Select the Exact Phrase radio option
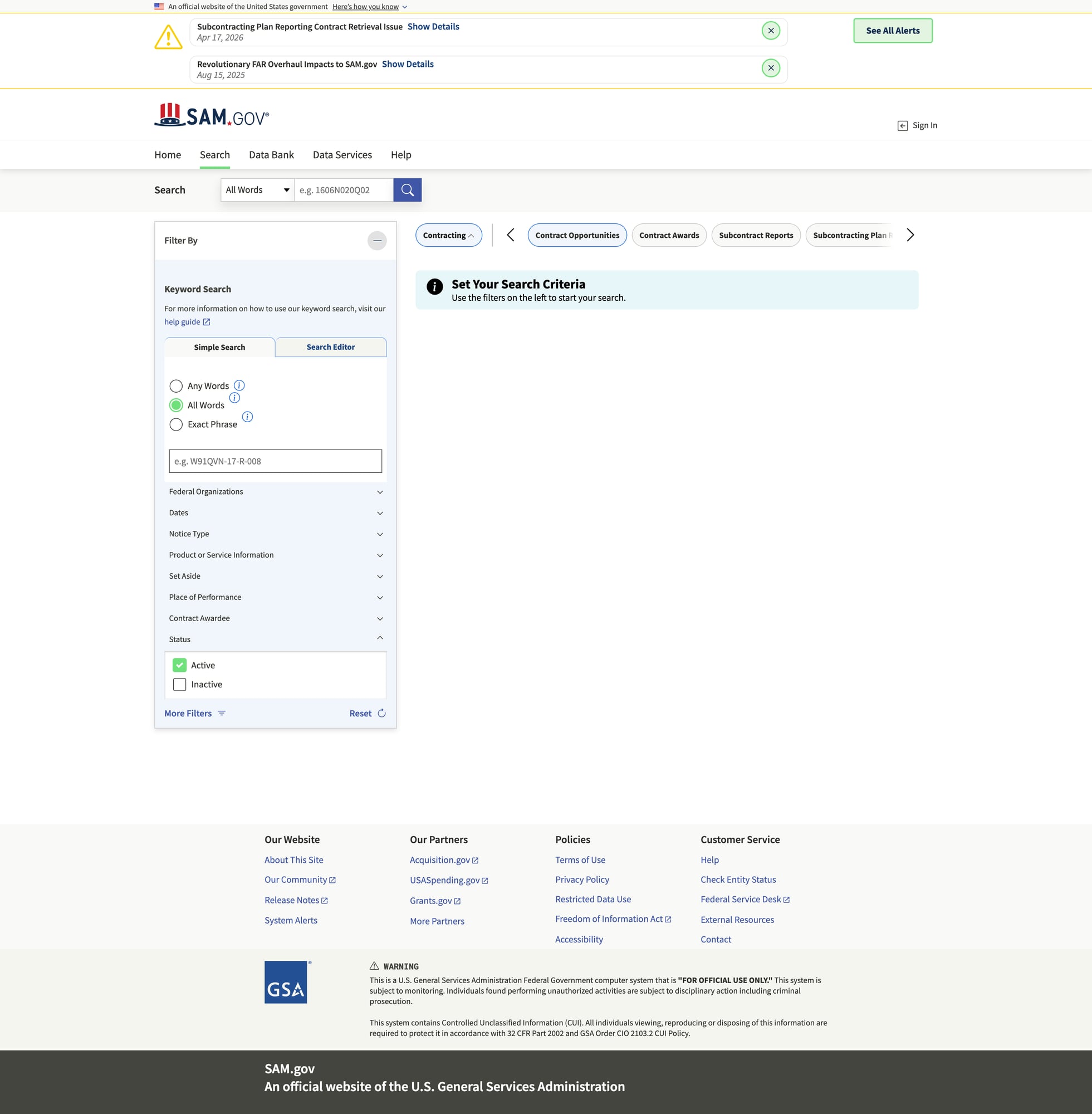This screenshot has height=1114, width=1092. [176, 424]
